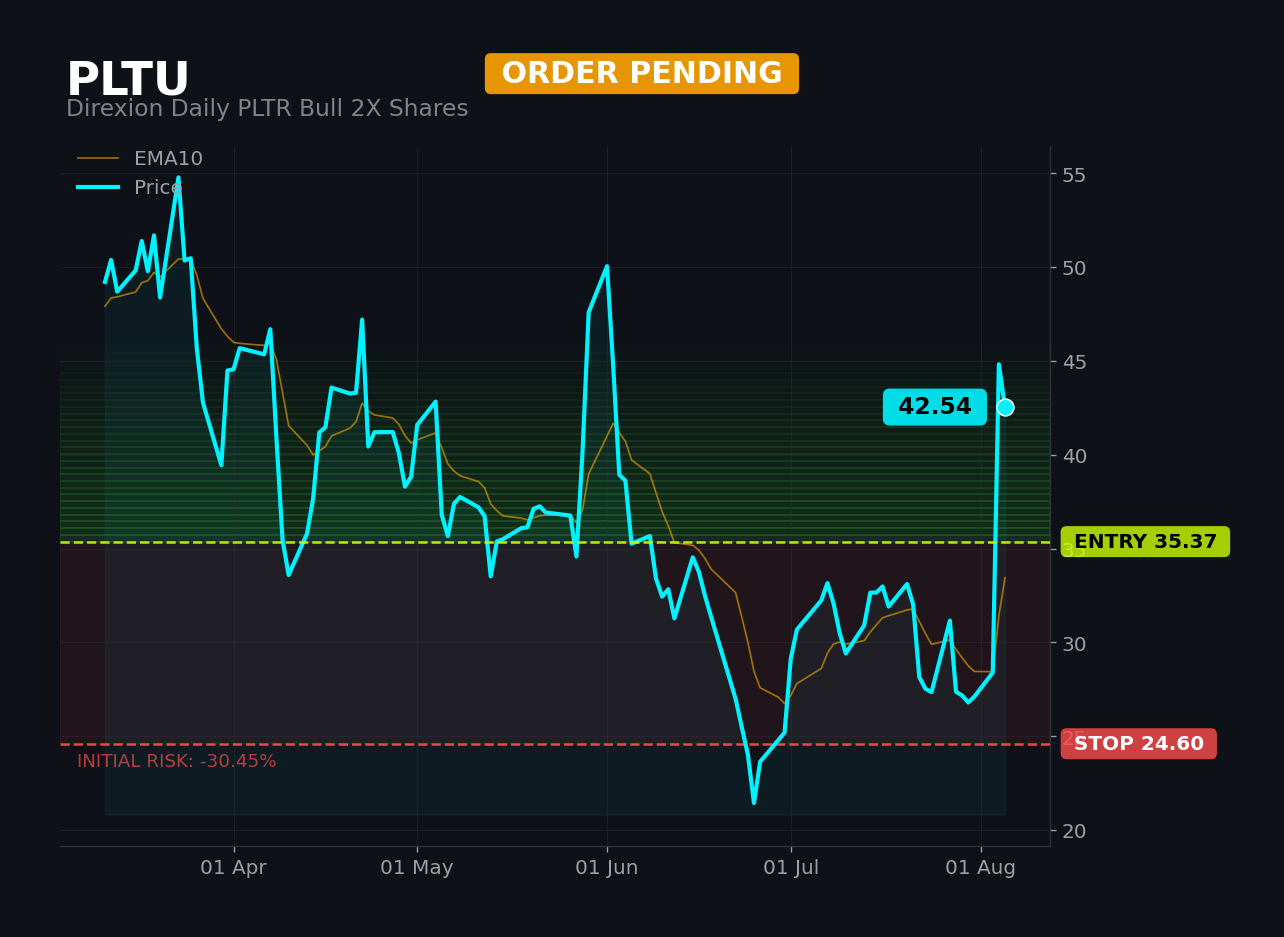Select the PLTU ticker title
The width and height of the screenshot is (1284, 937).
click(128, 80)
